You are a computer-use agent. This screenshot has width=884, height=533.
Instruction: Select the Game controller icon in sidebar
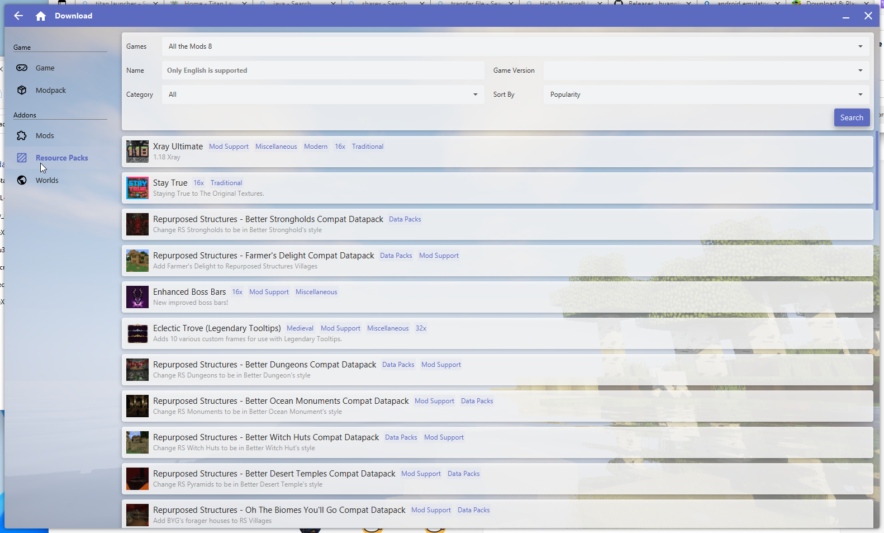[22, 68]
